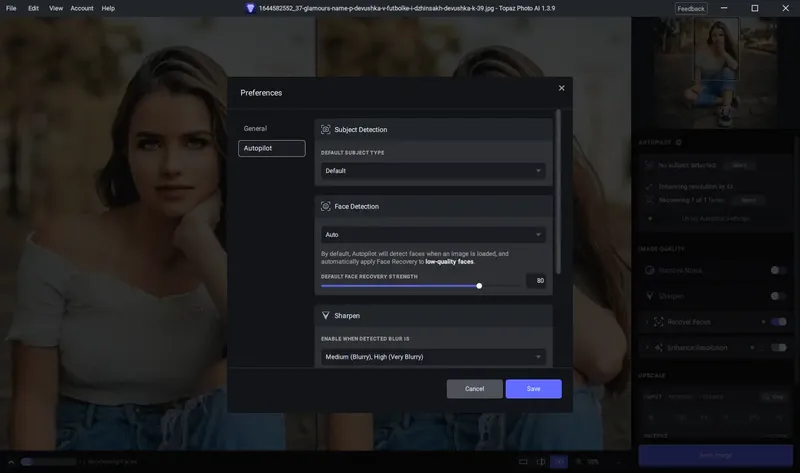Image resolution: width=800 pixels, height=473 pixels.
Task: Toggle the Remove Noise switch
Action: (x=778, y=270)
